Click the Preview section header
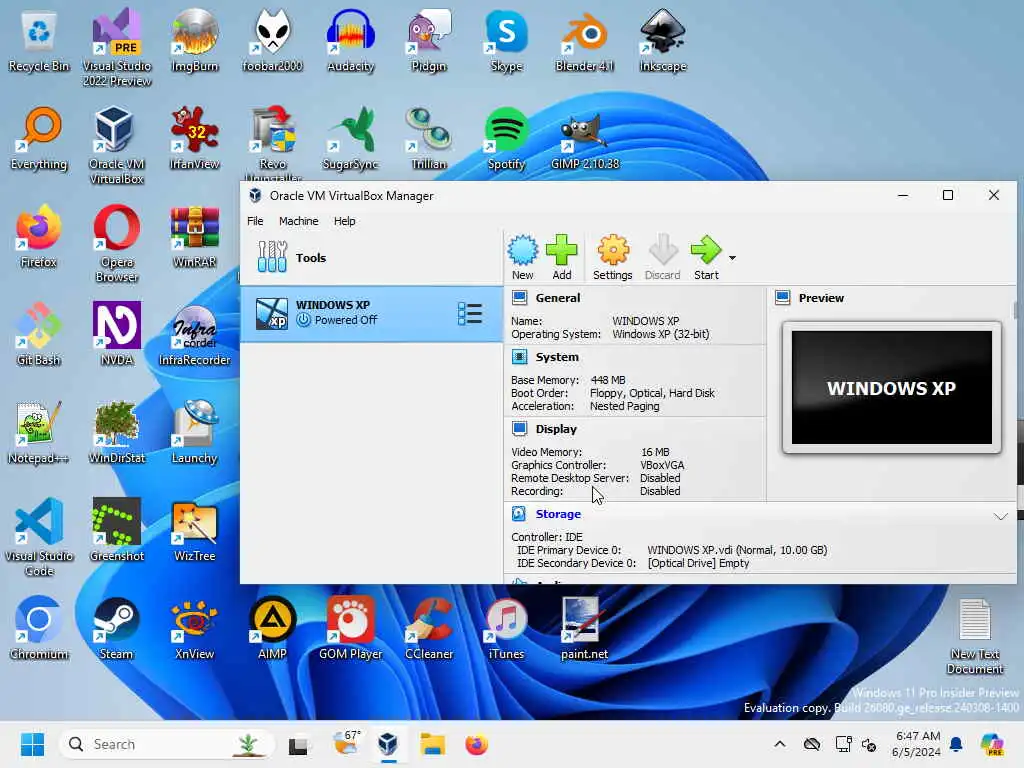 pyautogui.click(x=821, y=298)
